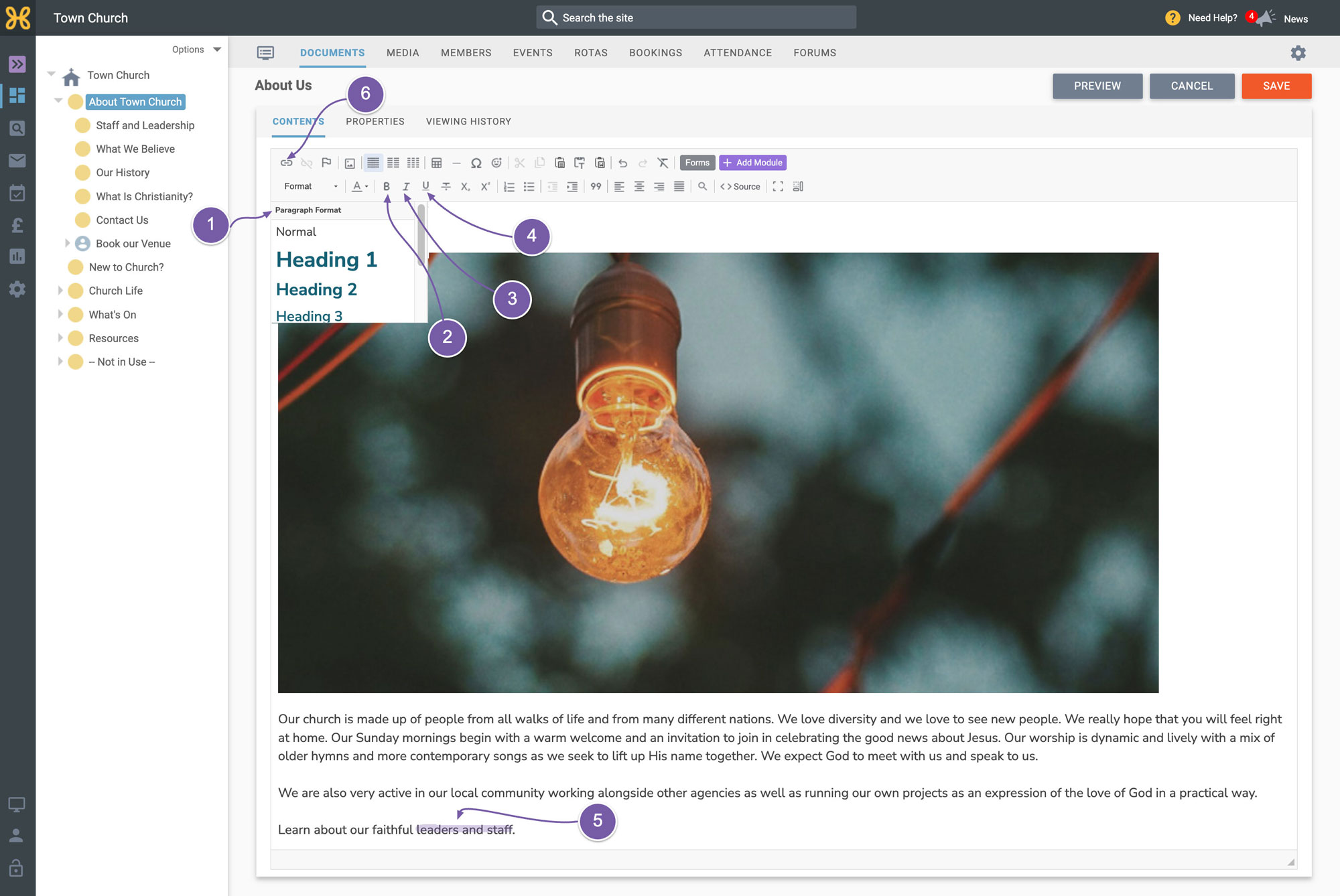Open the Members menu
This screenshot has height=896, width=1340.
[x=466, y=53]
